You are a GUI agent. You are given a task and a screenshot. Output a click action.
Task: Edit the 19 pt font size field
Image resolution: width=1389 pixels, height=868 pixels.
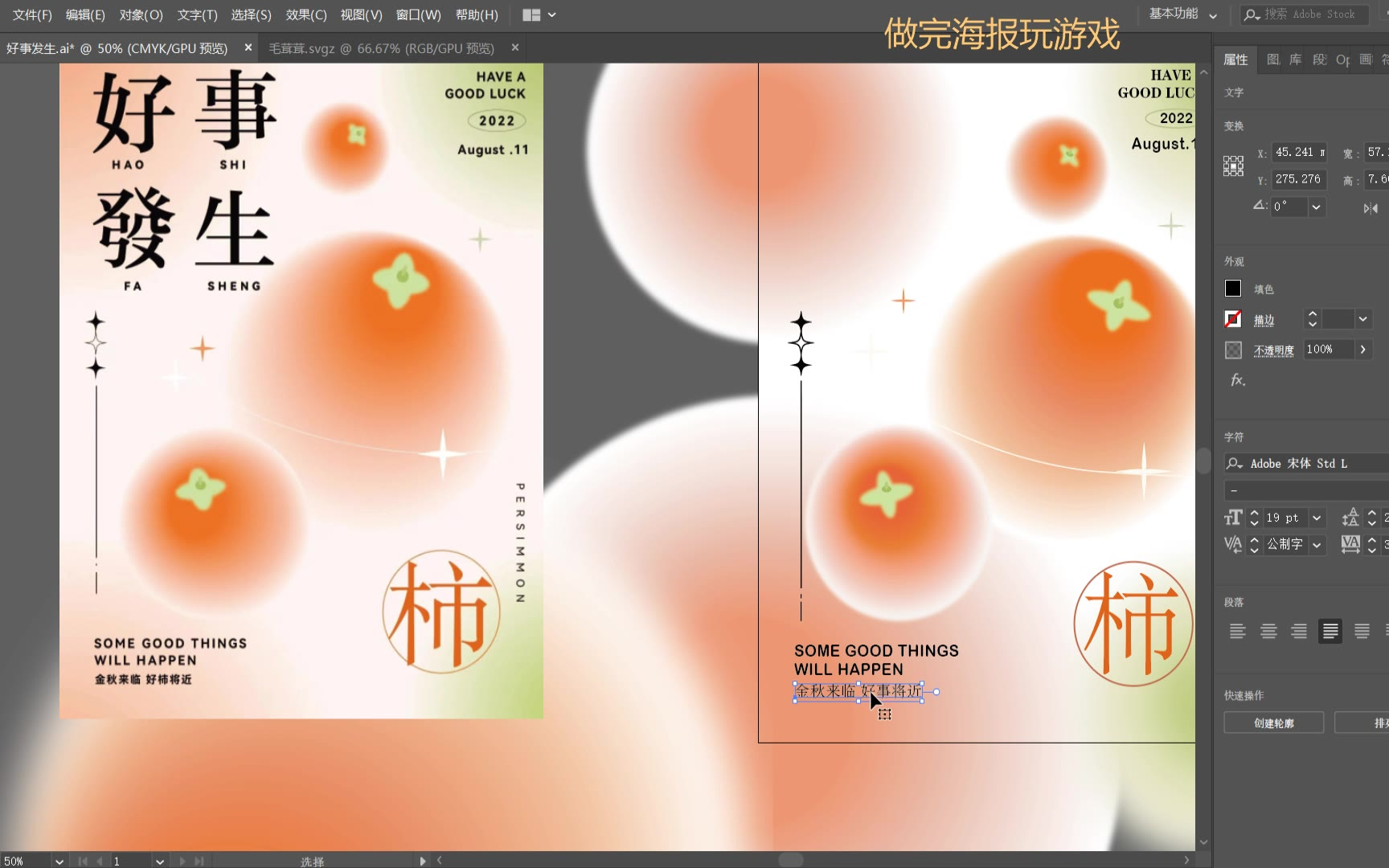coord(1285,518)
